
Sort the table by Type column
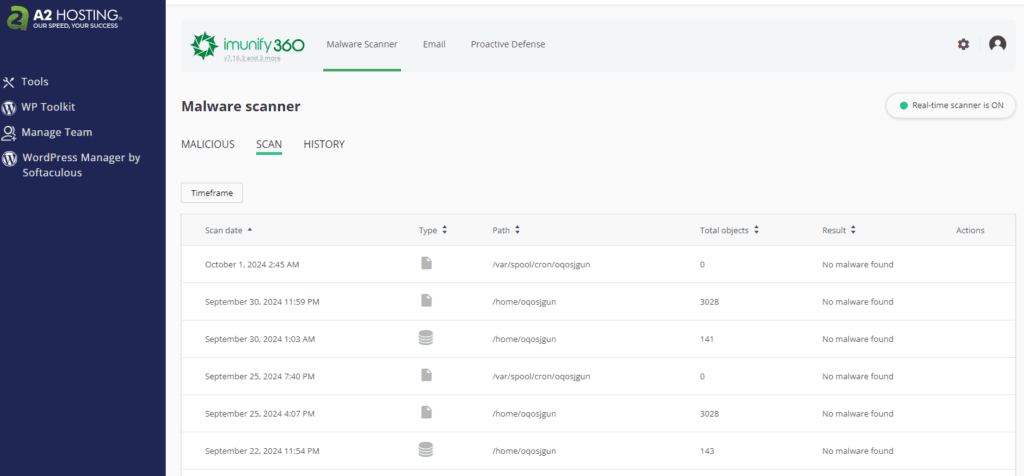click(433, 230)
